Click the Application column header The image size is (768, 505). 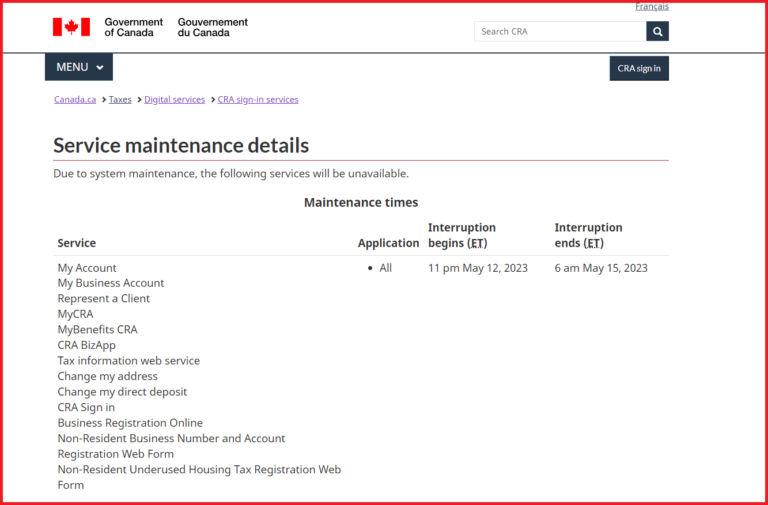pos(388,243)
